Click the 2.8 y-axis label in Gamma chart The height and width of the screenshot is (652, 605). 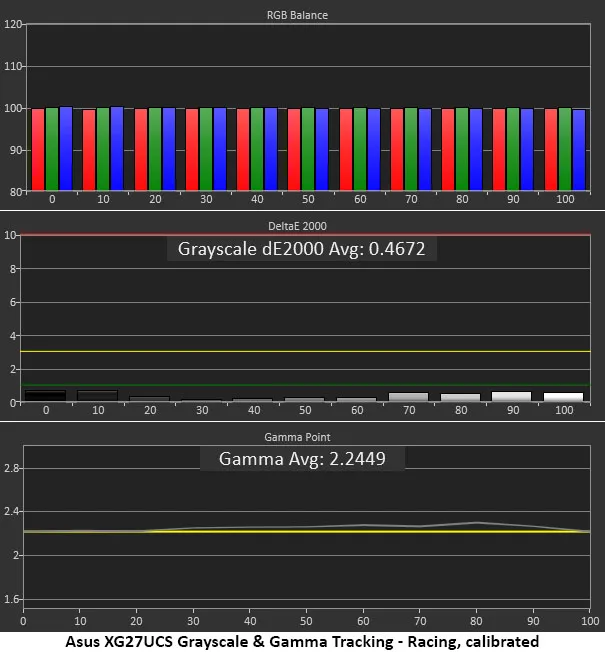pos(11,468)
